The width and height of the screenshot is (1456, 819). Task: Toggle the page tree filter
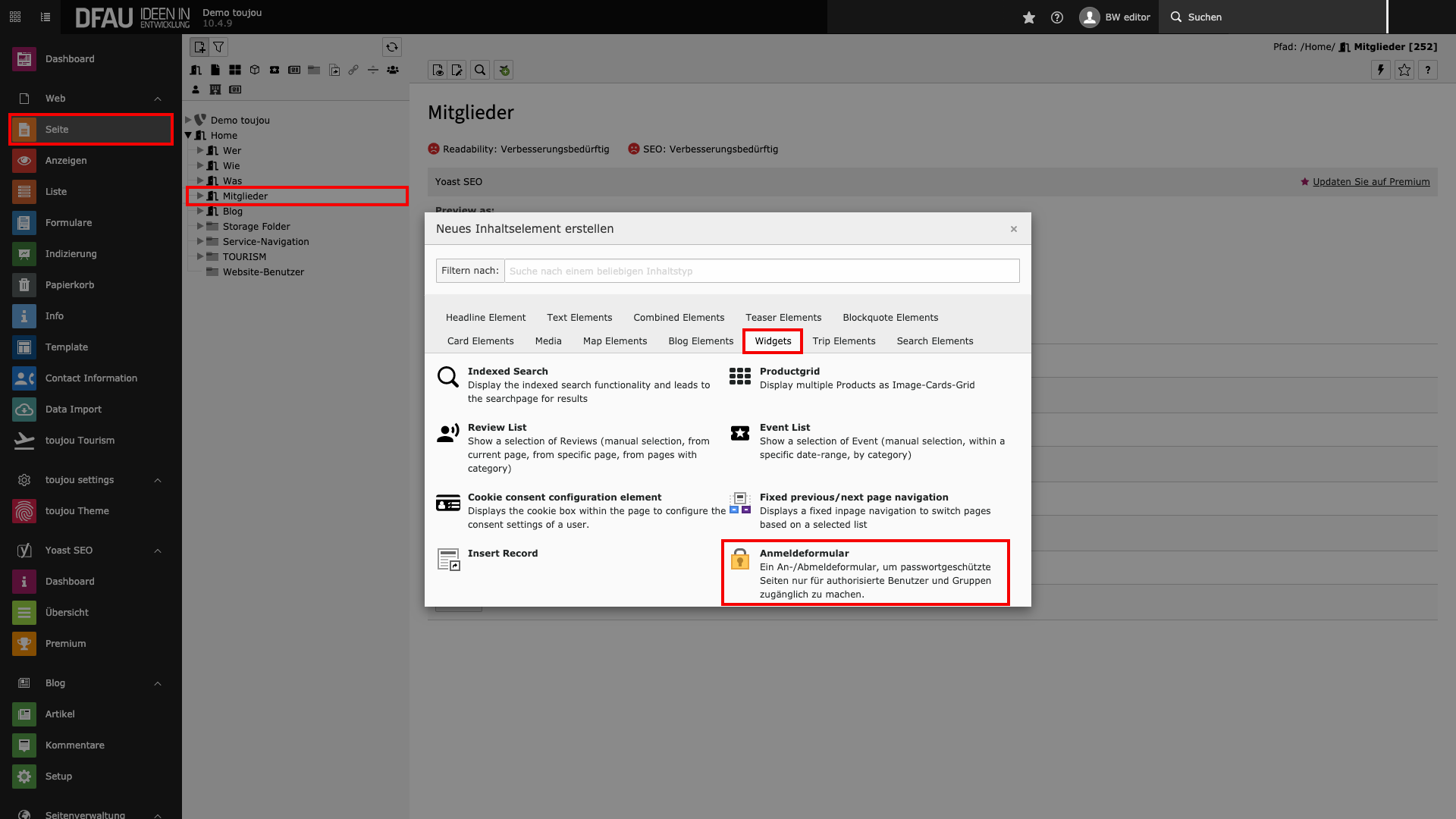218,47
